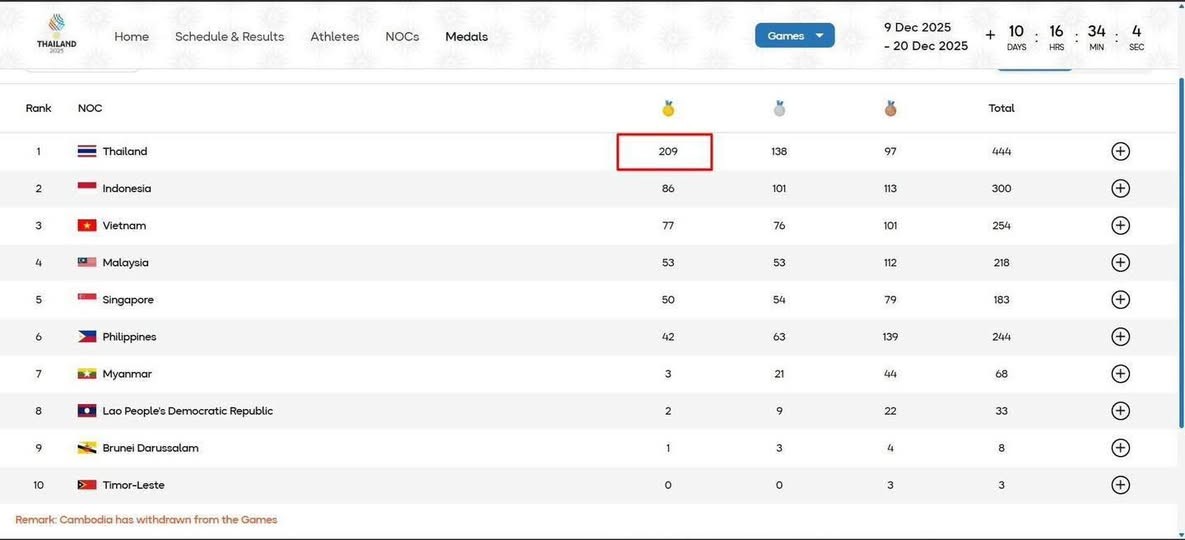Click the Vietnam flag icon
This screenshot has width=1185, height=540.
87,226
